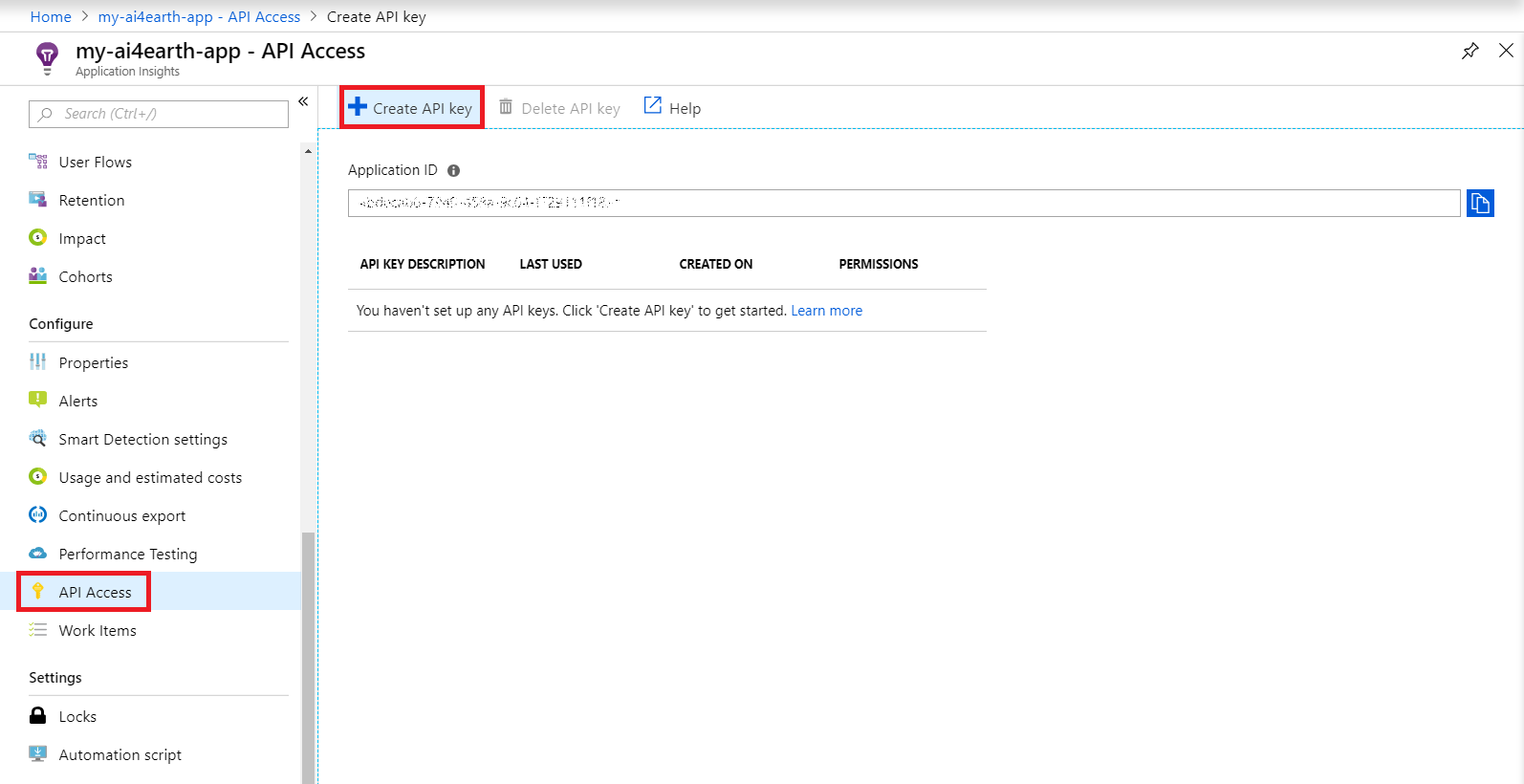Click the User Flows icon
The image size is (1524, 784).
coord(38,162)
